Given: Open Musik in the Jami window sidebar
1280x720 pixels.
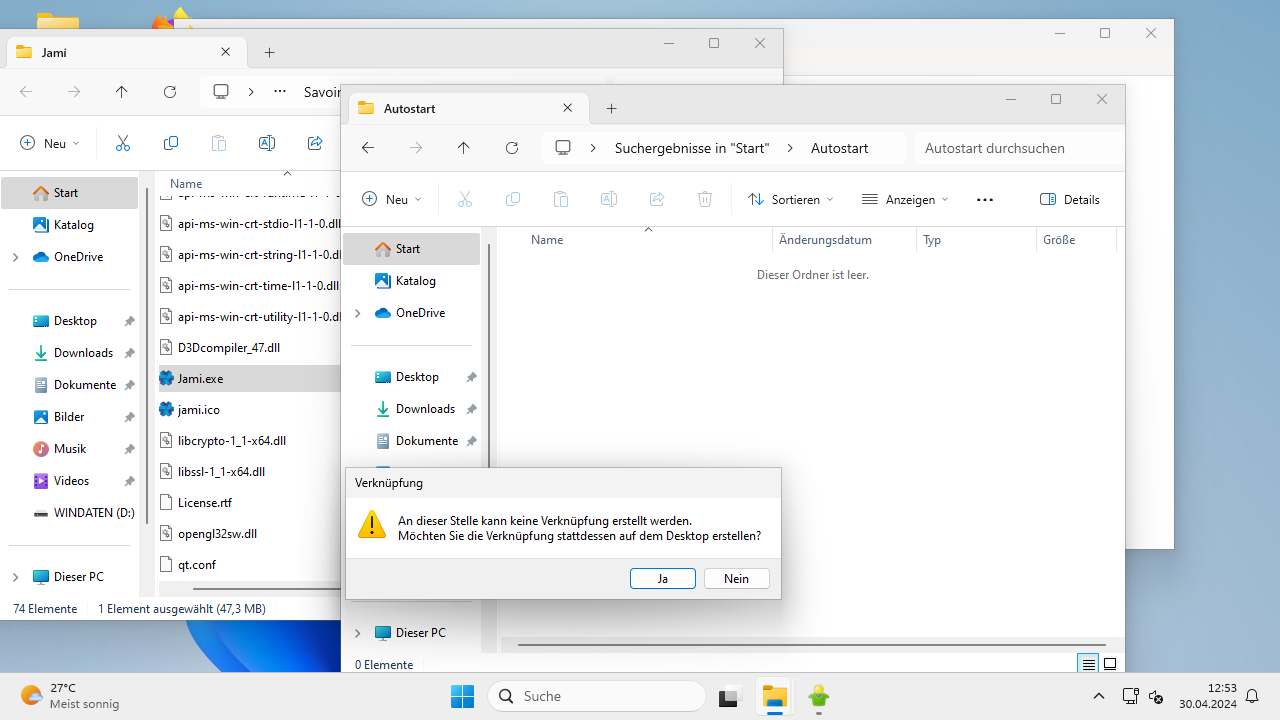Looking at the screenshot, I should click(x=69, y=448).
